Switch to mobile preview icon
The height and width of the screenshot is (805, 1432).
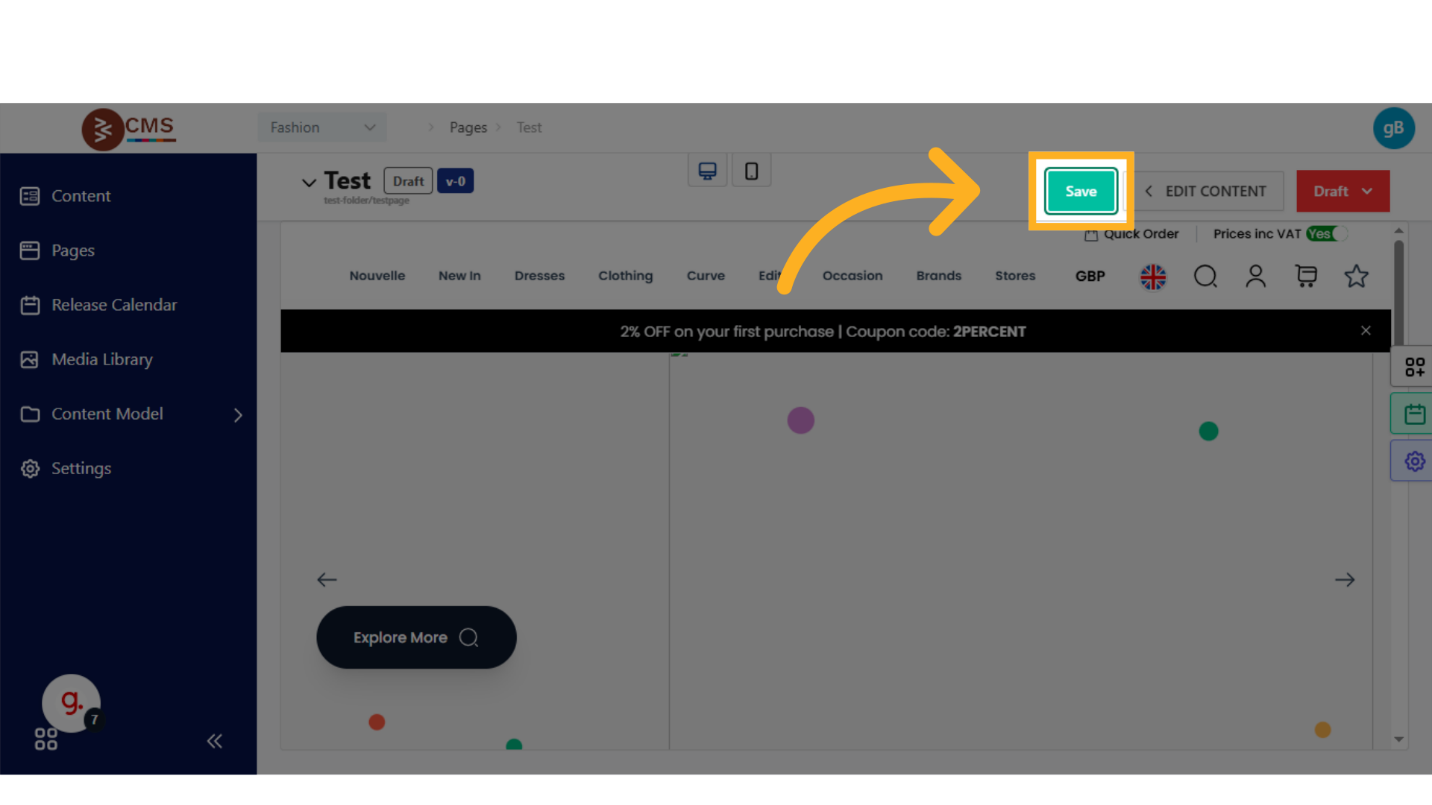(751, 171)
